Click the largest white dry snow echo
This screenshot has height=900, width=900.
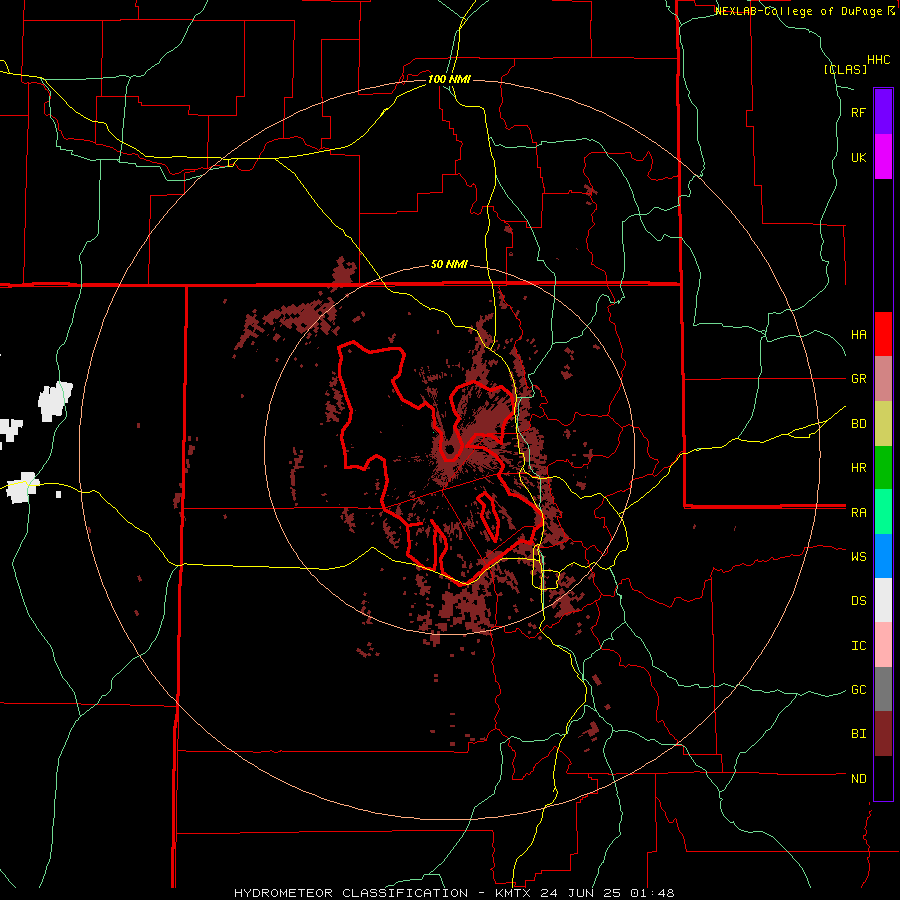55,401
